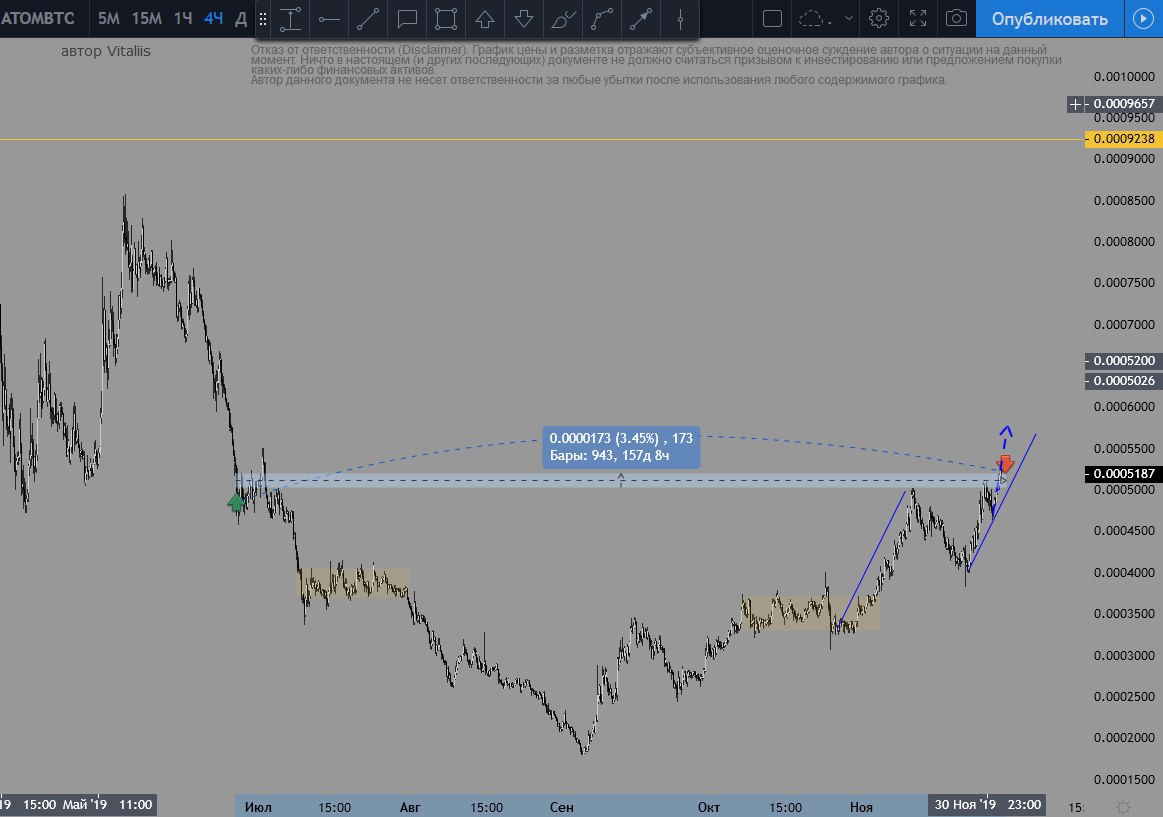Select the arrow down marker tool
This screenshot has width=1163, height=817.
tap(524, 19)
